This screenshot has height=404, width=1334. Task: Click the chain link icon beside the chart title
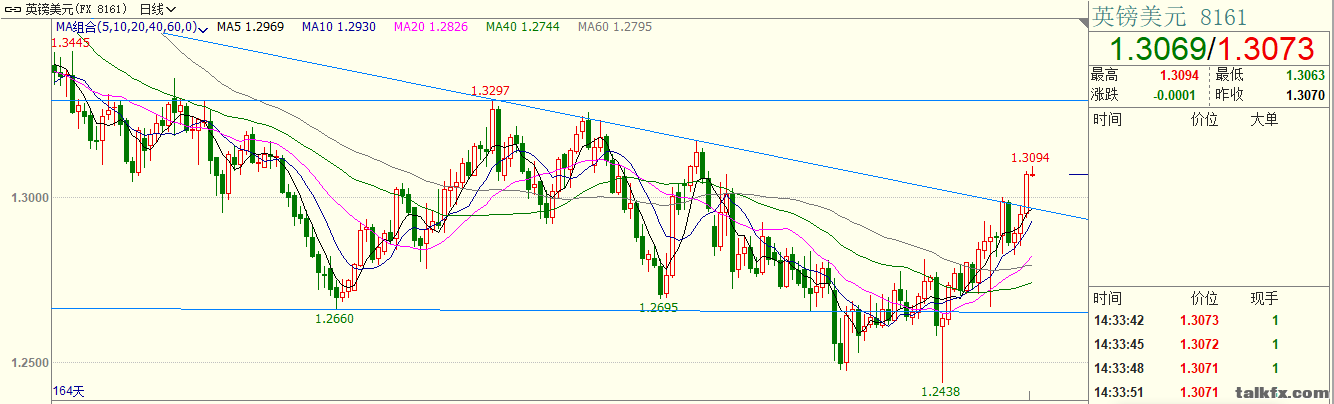coord(11,8)
